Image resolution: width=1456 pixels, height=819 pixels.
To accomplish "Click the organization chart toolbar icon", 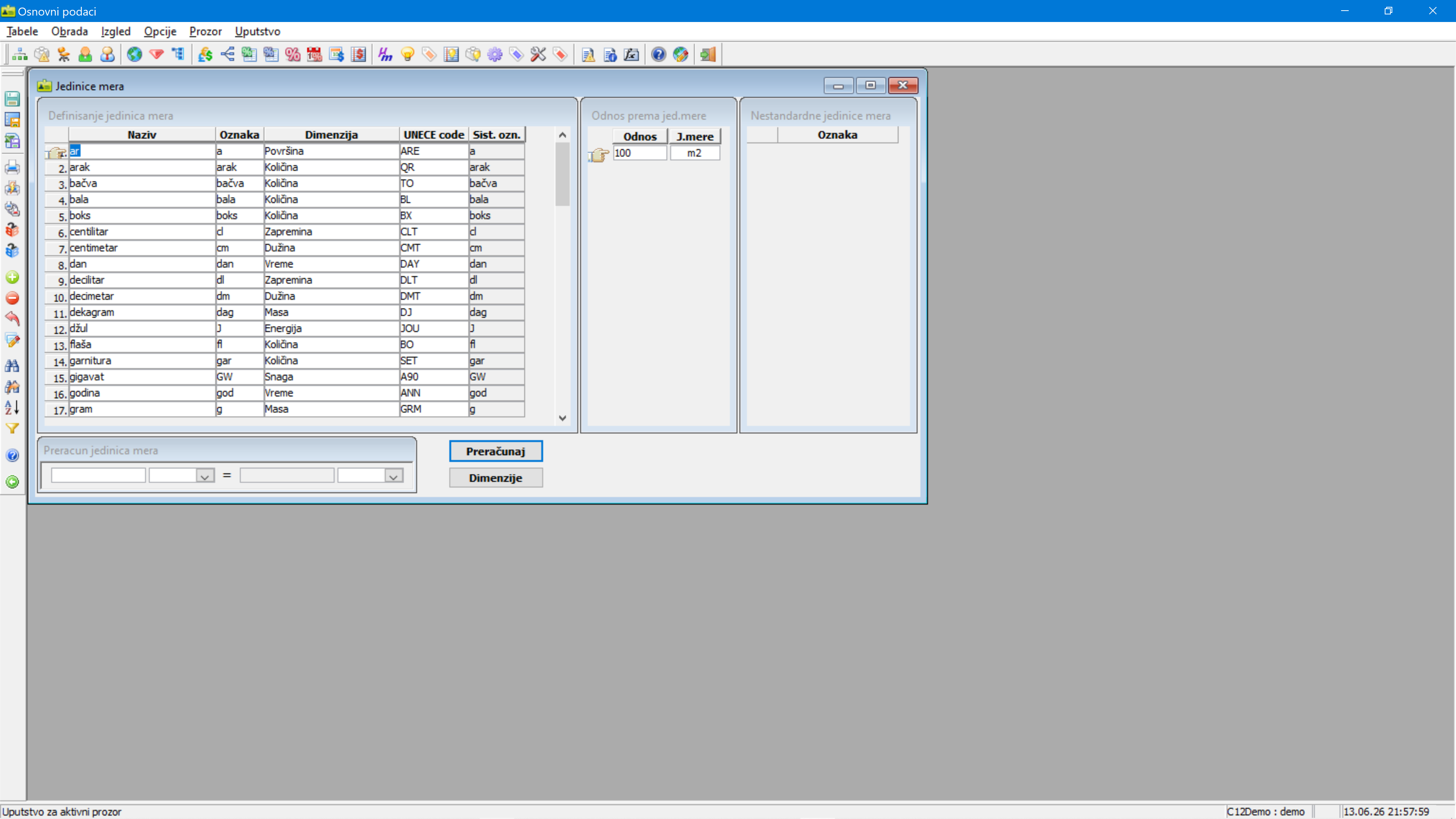I will [x=20, y=54].
